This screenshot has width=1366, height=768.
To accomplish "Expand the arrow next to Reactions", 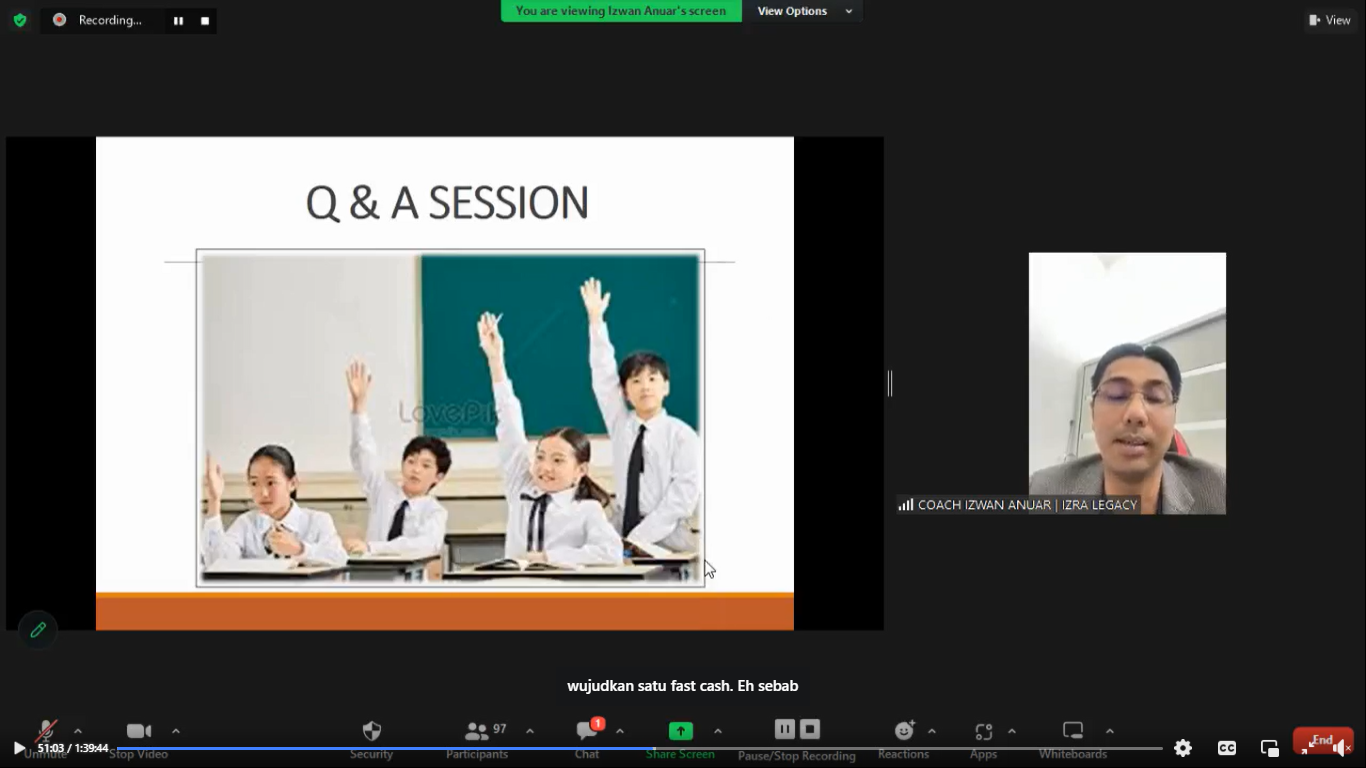I will [932, 731].
